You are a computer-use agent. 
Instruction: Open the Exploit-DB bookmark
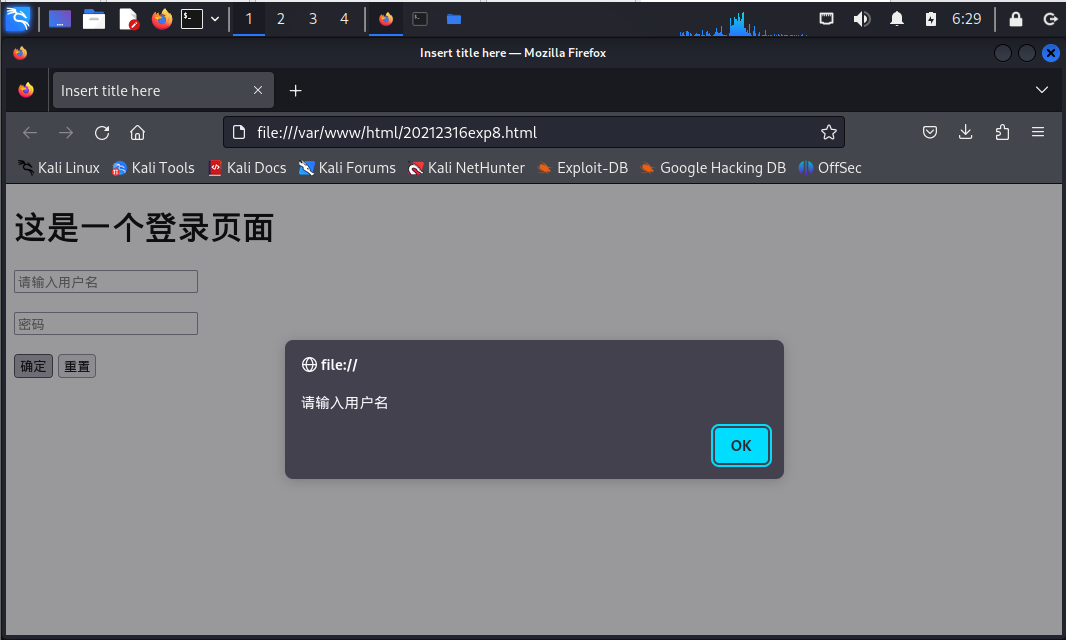coord(583,168)
